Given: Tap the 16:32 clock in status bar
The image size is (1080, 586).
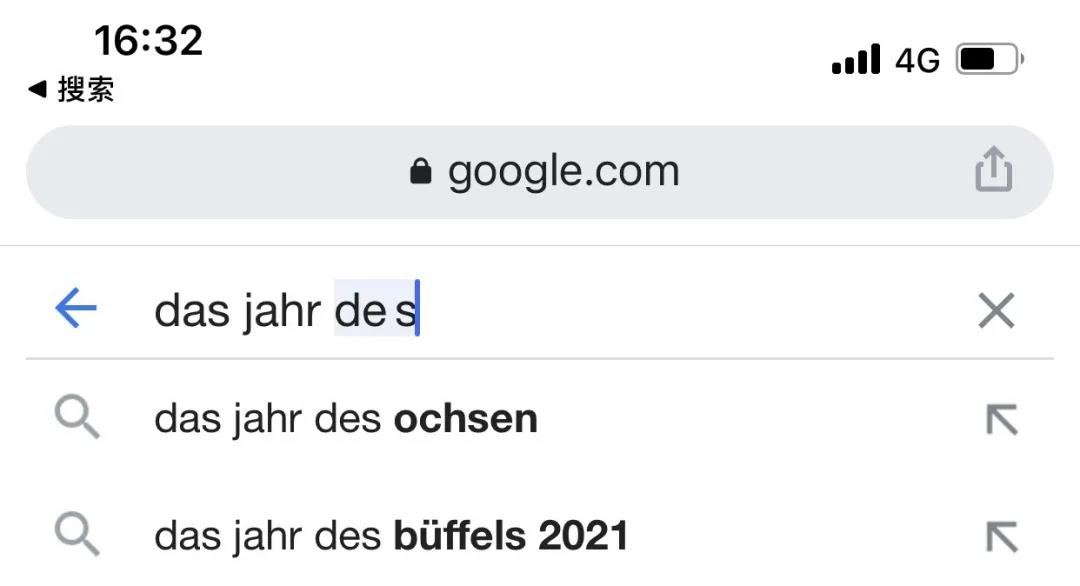Looking at the screenshot, I should tap(149, 40).
